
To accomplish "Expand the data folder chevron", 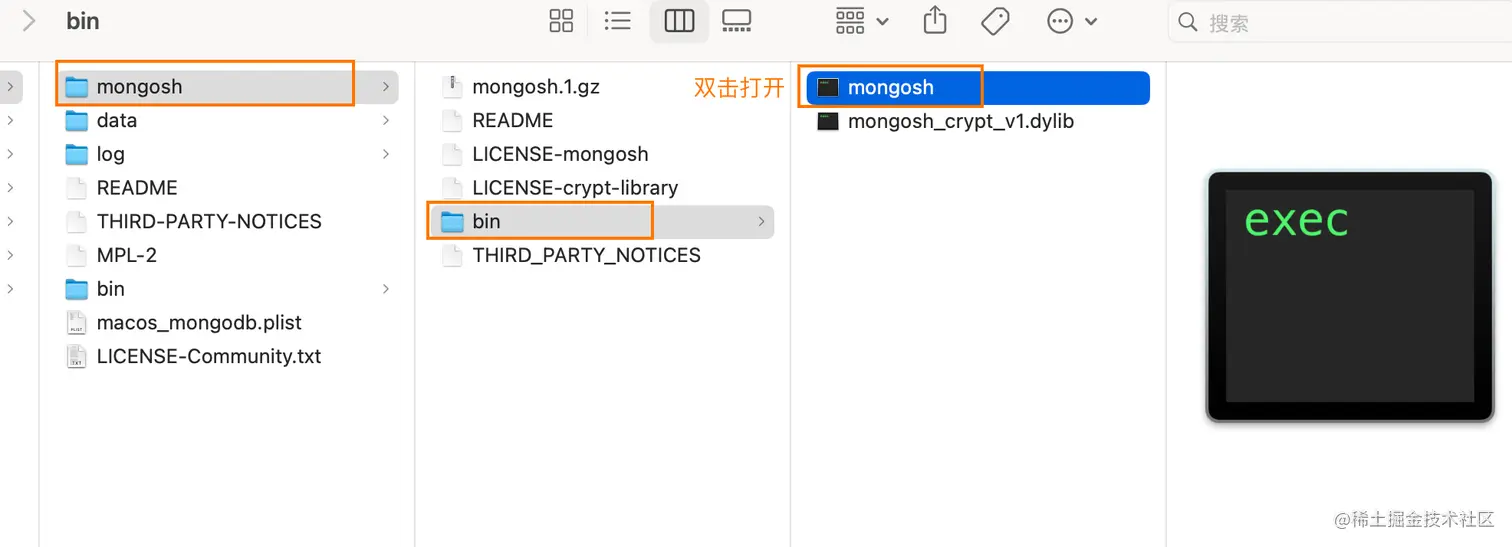I will pyautogui.click(x=386, y=120).
